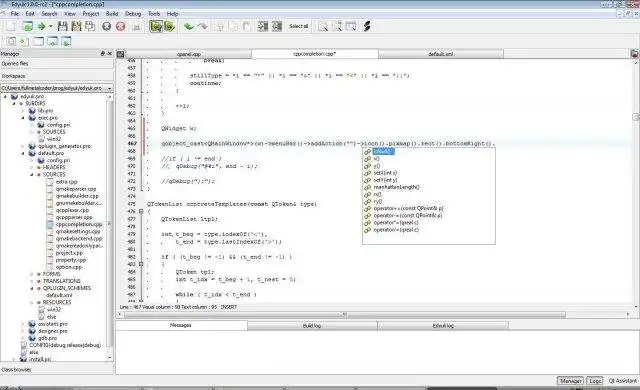Click the Find next magnifier icon
Screen dimensions: 640x390
click(337, 27)
